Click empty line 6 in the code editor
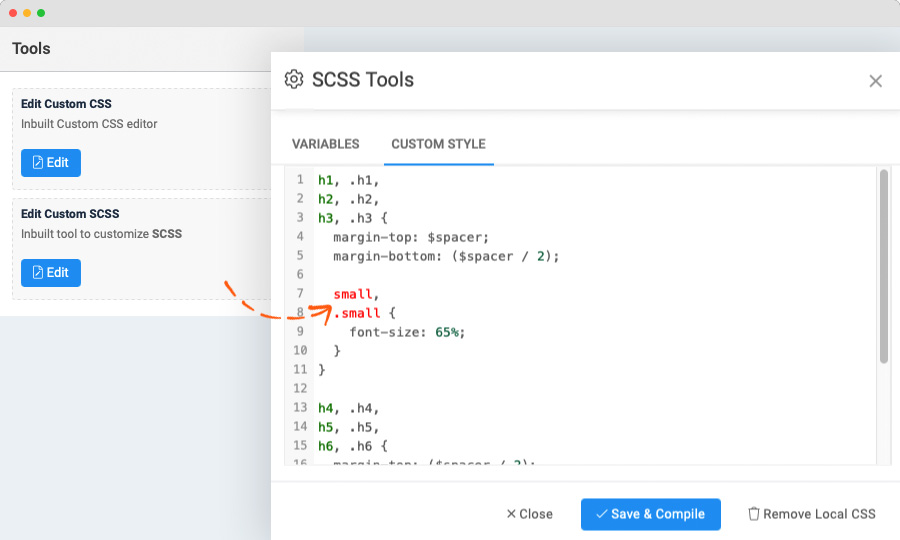 point(594,275)
